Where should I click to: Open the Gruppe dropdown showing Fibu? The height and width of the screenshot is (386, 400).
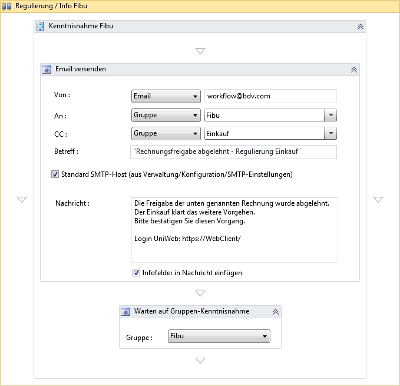coord(219,336)
